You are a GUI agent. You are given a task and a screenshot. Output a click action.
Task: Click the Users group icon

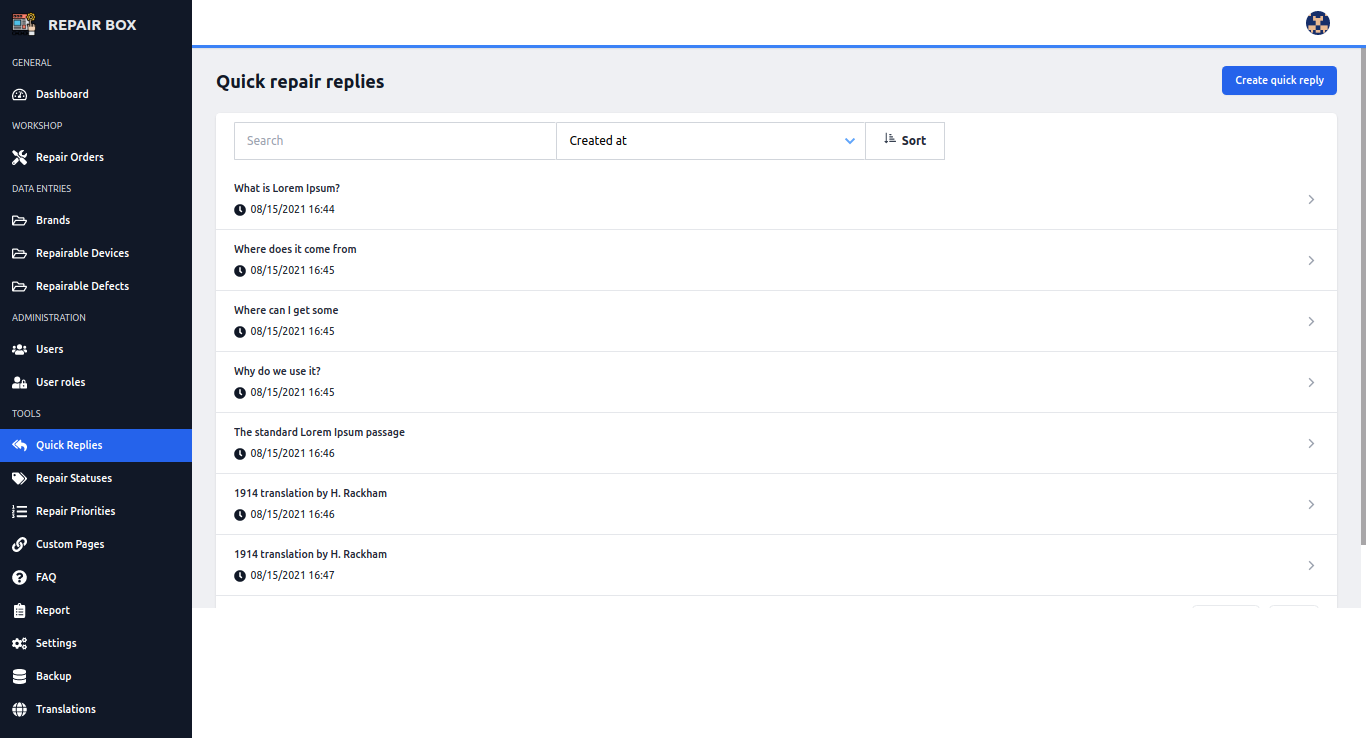(19, 349)
